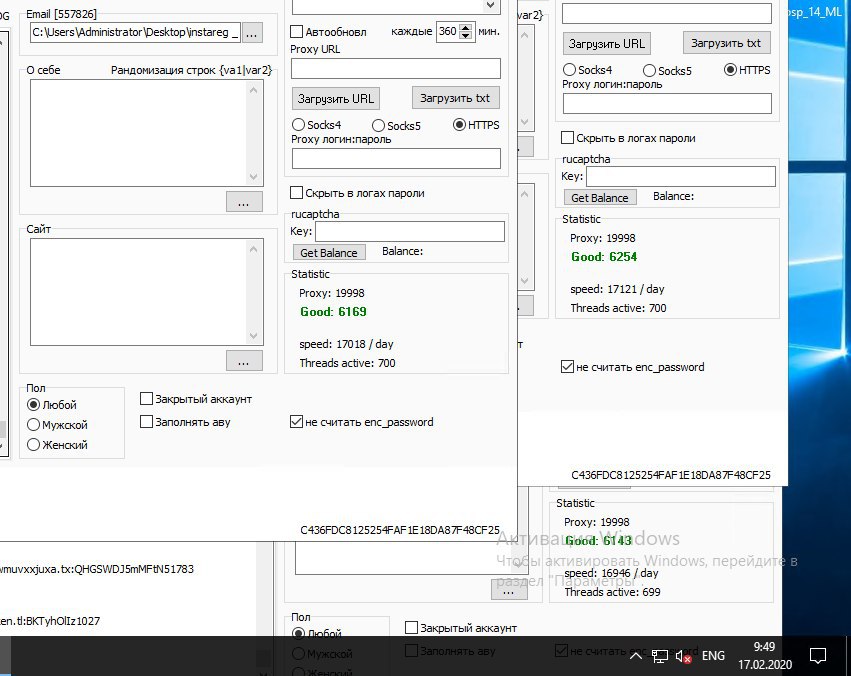Image resolution: width=851 pixels, height=676 pixels.
Task: Click the browse button under Сайт box
Action: 244,360
